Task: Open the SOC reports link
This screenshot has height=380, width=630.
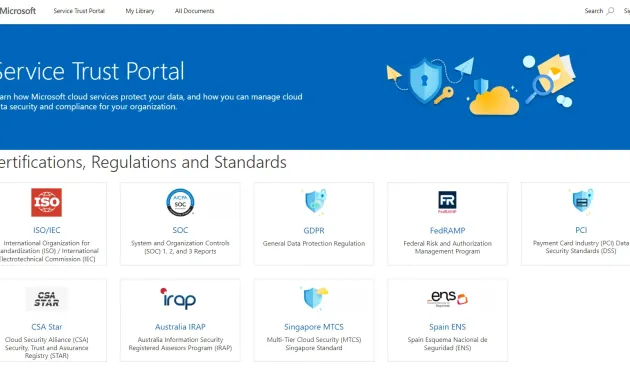Action: pos(180,230)
